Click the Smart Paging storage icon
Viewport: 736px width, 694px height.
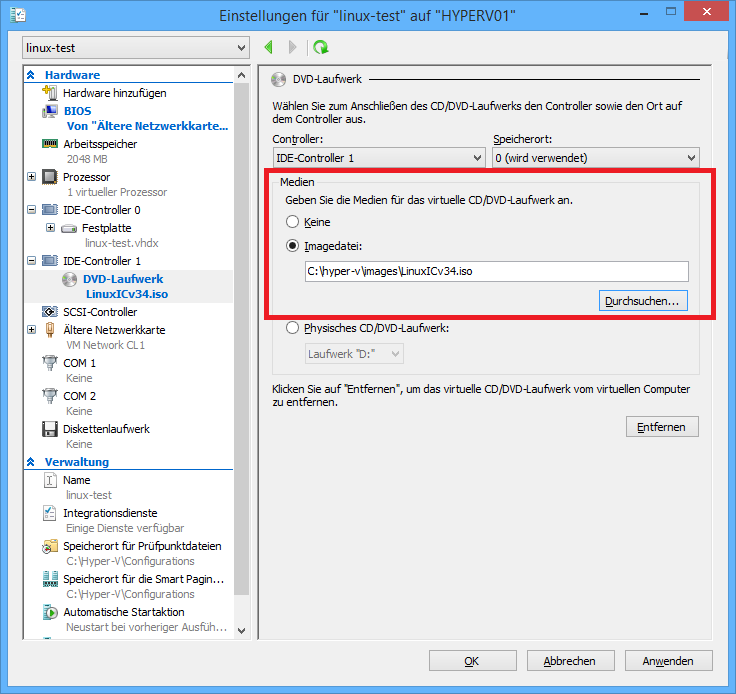[x=50, y=579]
